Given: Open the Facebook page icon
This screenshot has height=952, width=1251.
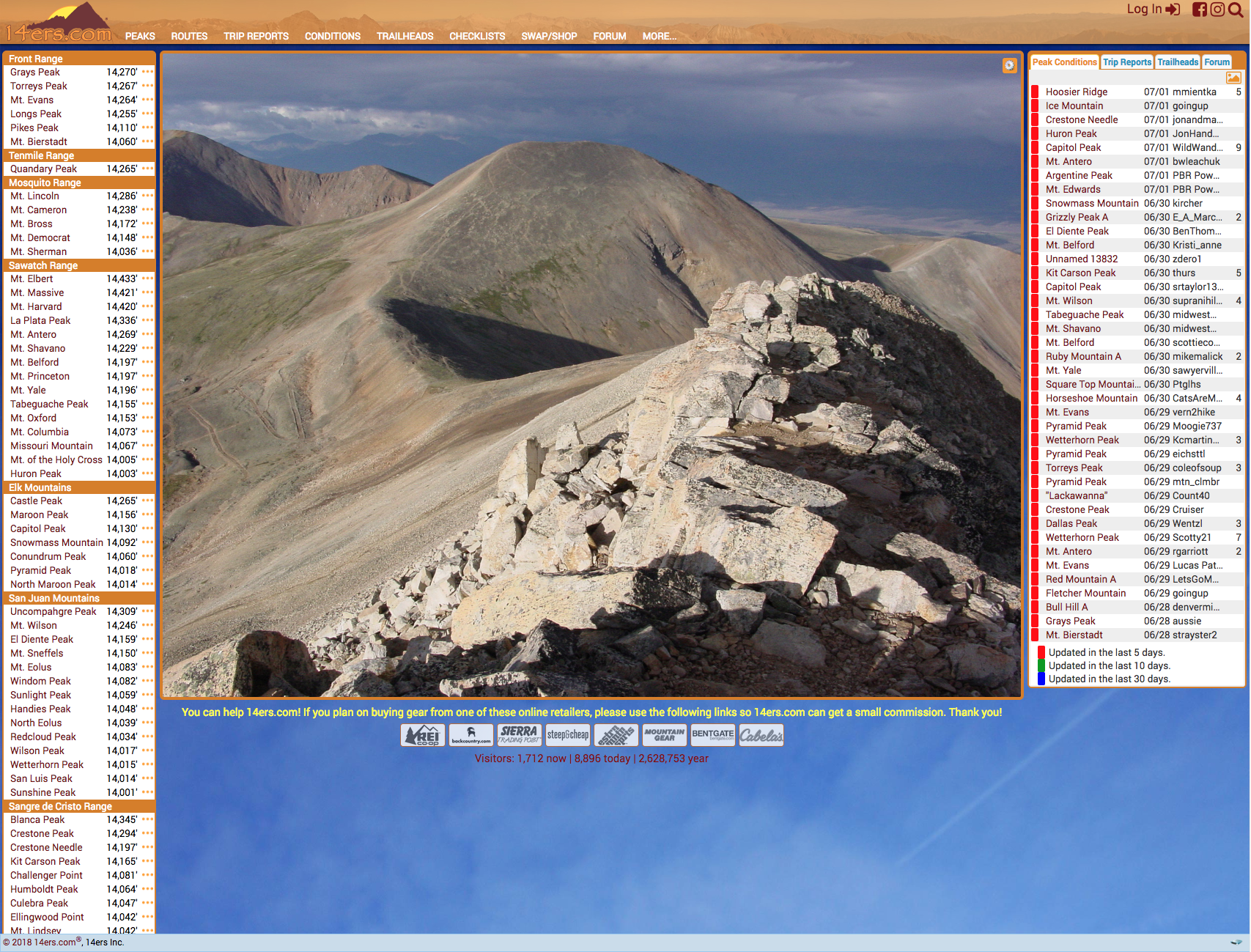Looking at the screenshot, I should [1200, 10].
